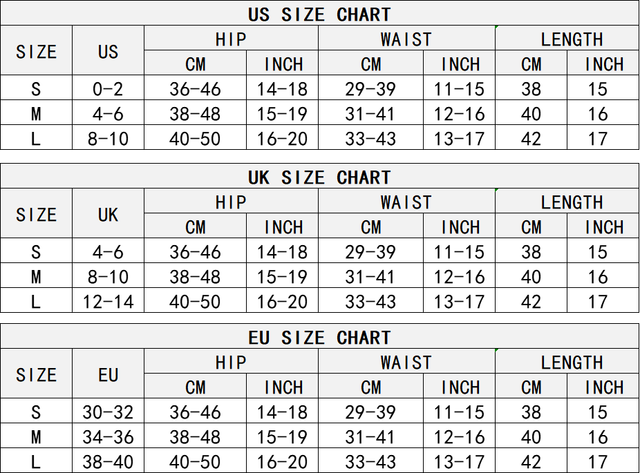Select the 0-2 US size cell
The width and height of the screenshot is (640, 473).
pyautogui.click(x=108, y=90)
